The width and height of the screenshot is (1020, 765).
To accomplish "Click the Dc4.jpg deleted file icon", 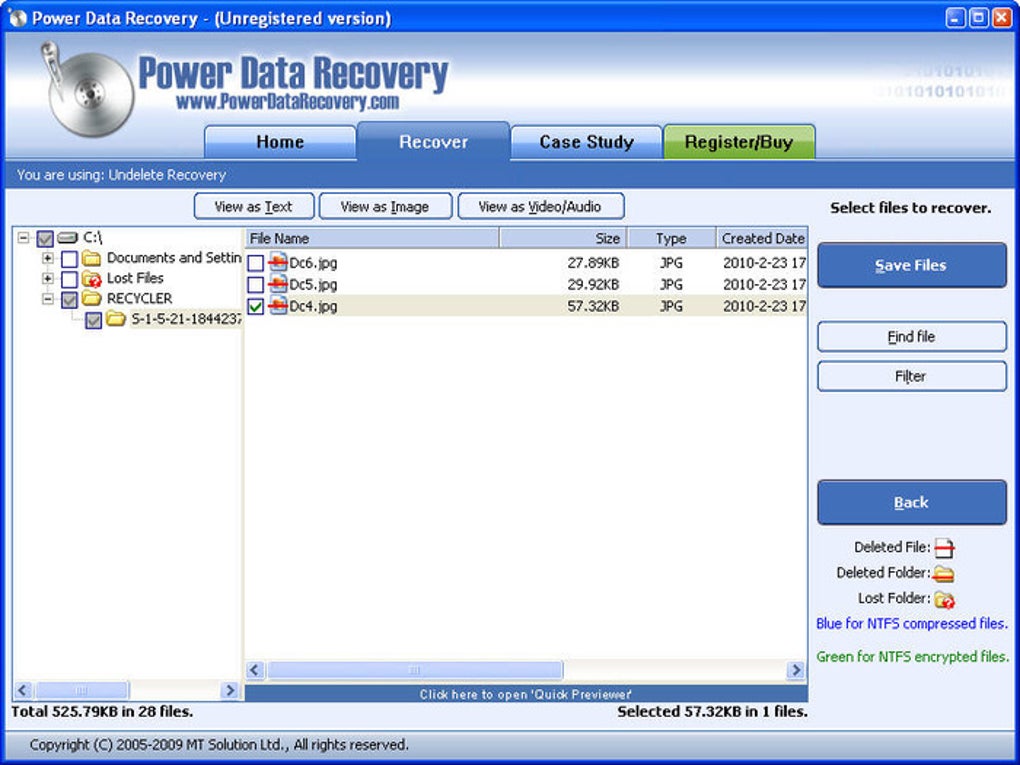I will pyautogui.click(x=278, y=305).
